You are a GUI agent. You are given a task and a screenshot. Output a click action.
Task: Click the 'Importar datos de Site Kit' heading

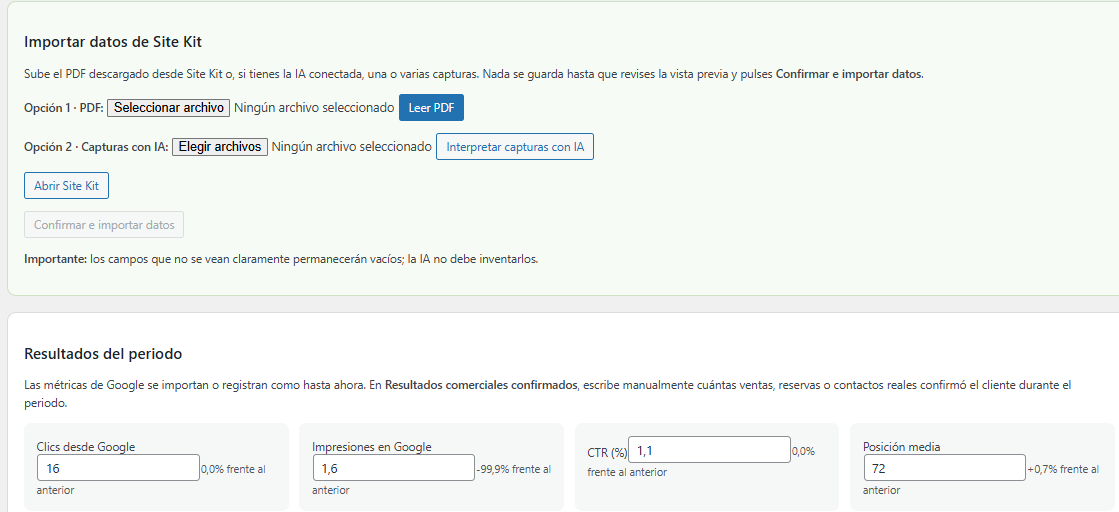coord(113,41)
